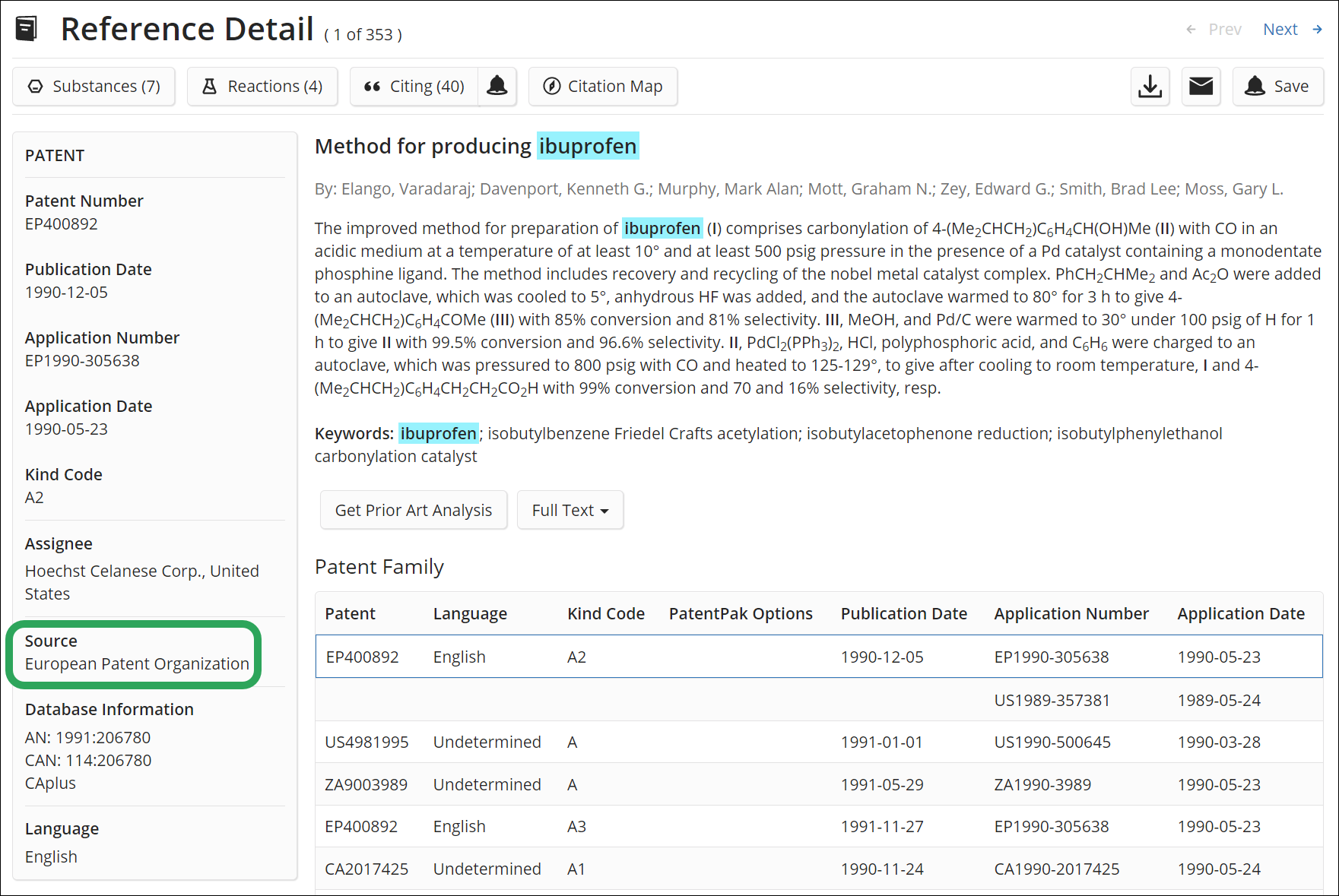This screenshot has height=896, width=1339.
Task: Go to Next reference
Action: click(x=1293, y=30)
